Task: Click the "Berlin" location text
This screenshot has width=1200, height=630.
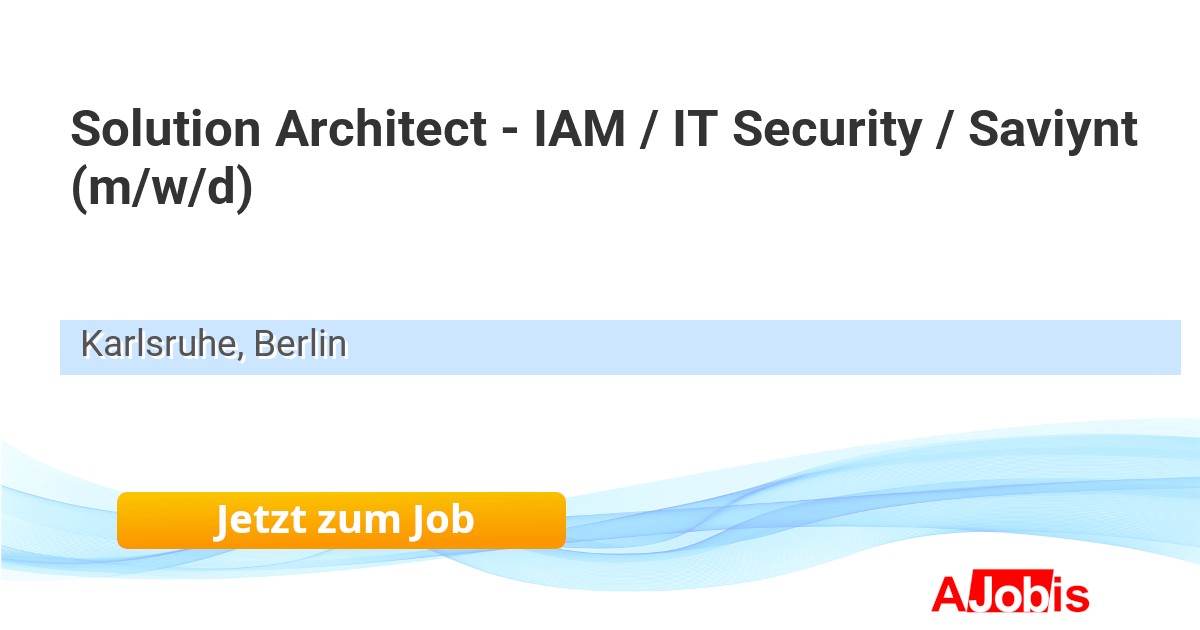Action: (x=299, y=344)
